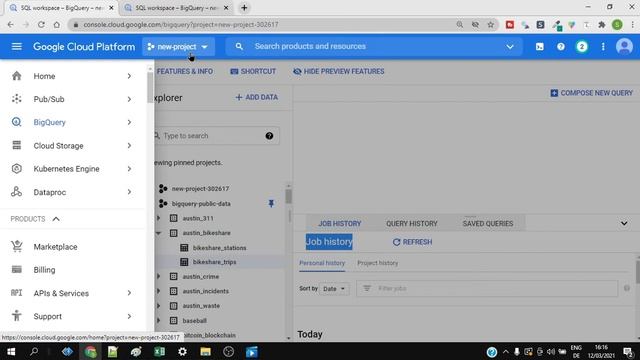Click the APIs & Services icon
The height and width of the screenshot is (360, 640).
tap(17, 293)
